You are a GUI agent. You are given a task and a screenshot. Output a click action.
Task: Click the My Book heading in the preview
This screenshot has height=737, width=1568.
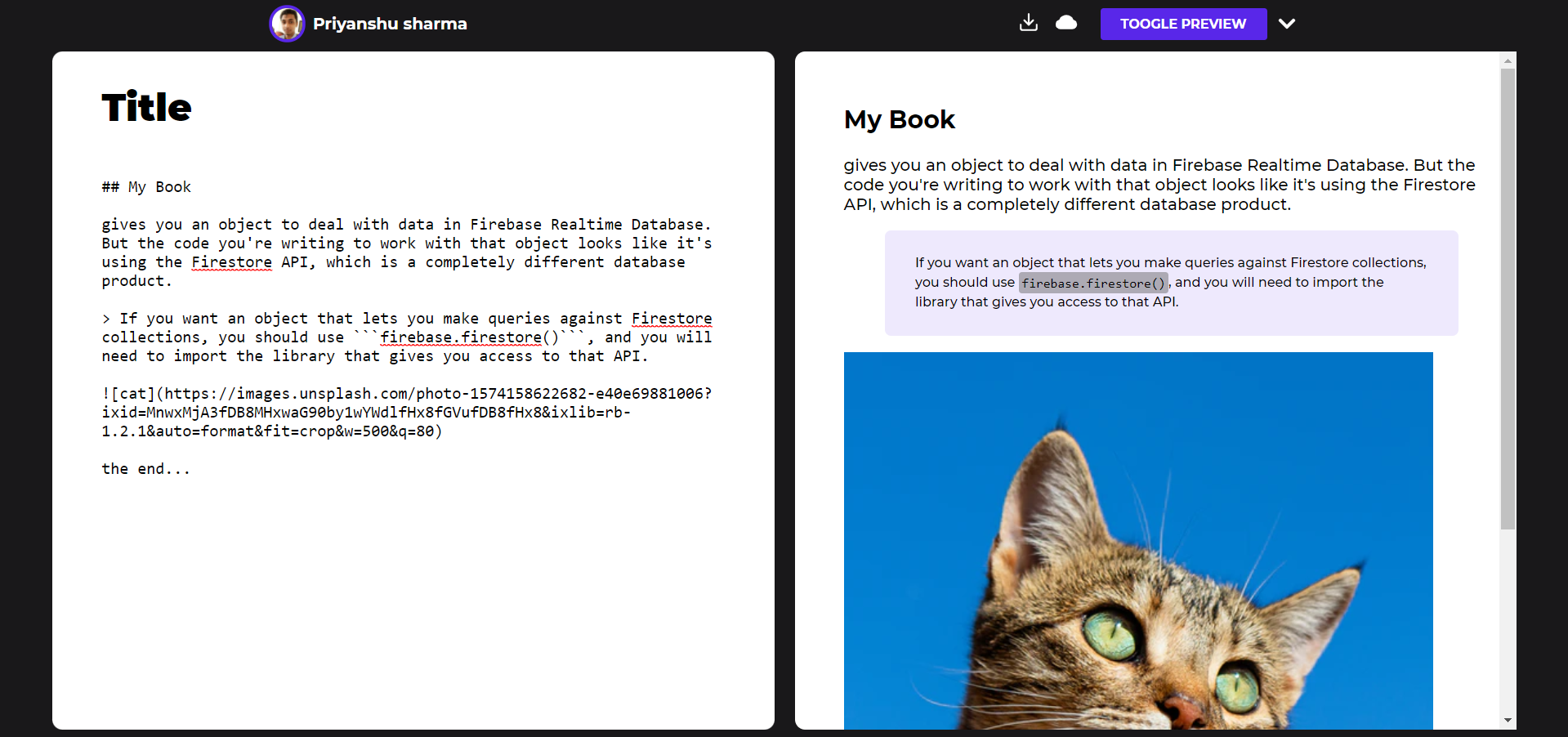coord(899,119)
